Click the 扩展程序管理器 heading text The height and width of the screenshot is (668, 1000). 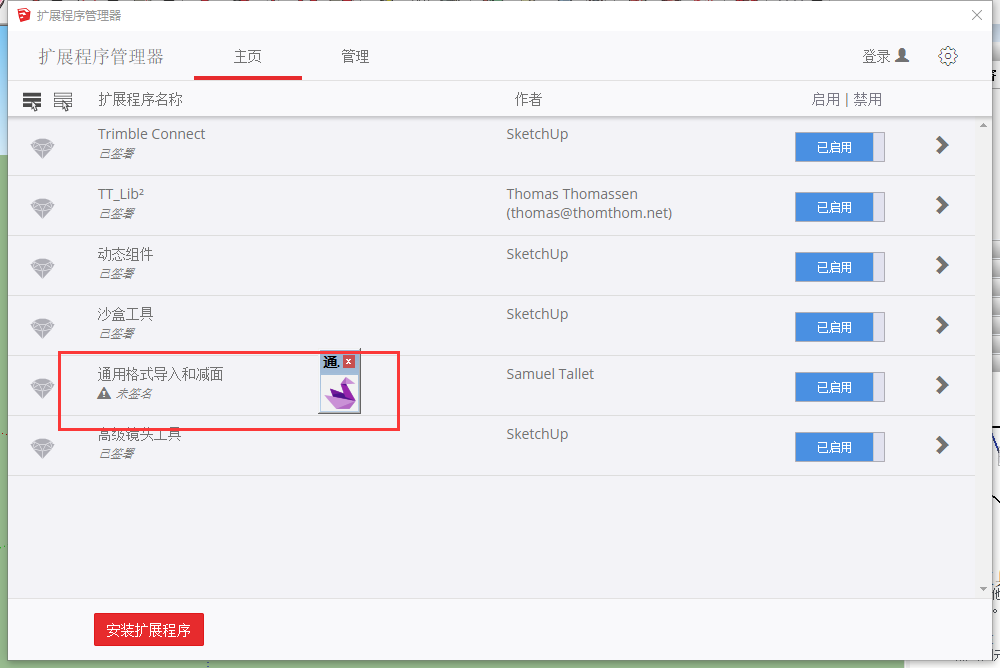[101, 57]
